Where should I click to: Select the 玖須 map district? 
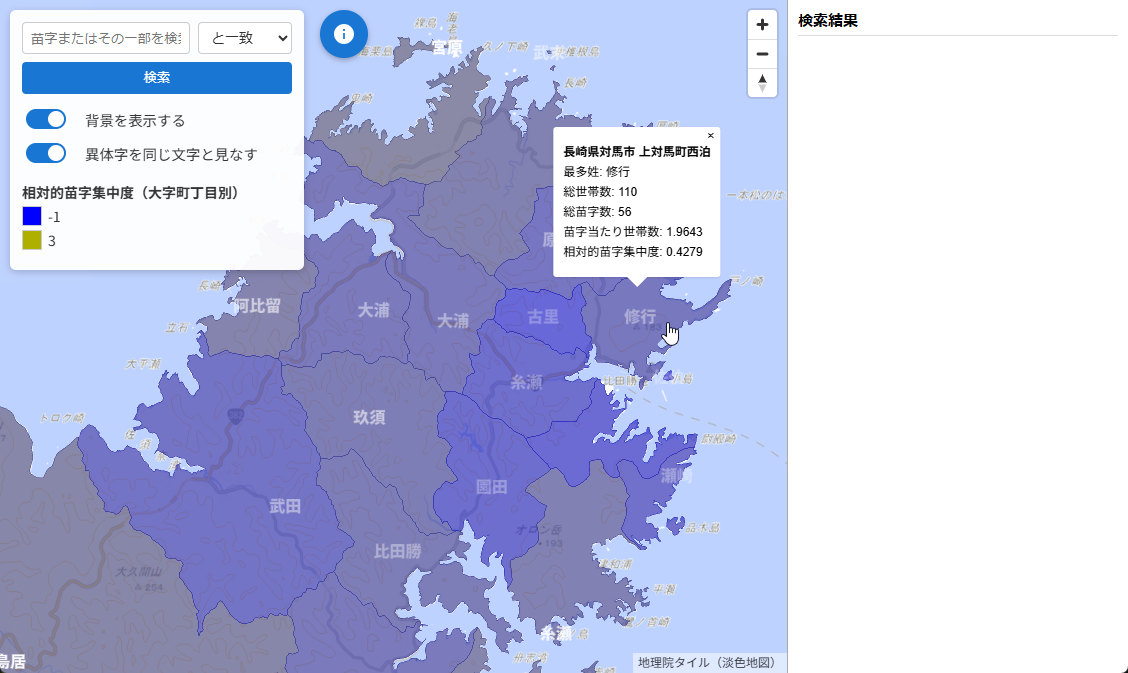[x=369, y=417]
